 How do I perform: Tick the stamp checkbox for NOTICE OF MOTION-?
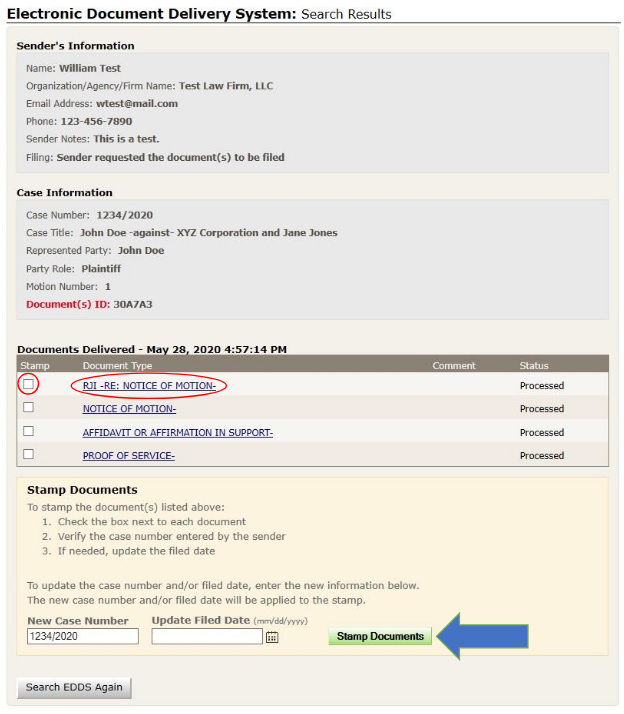[29, 408]
